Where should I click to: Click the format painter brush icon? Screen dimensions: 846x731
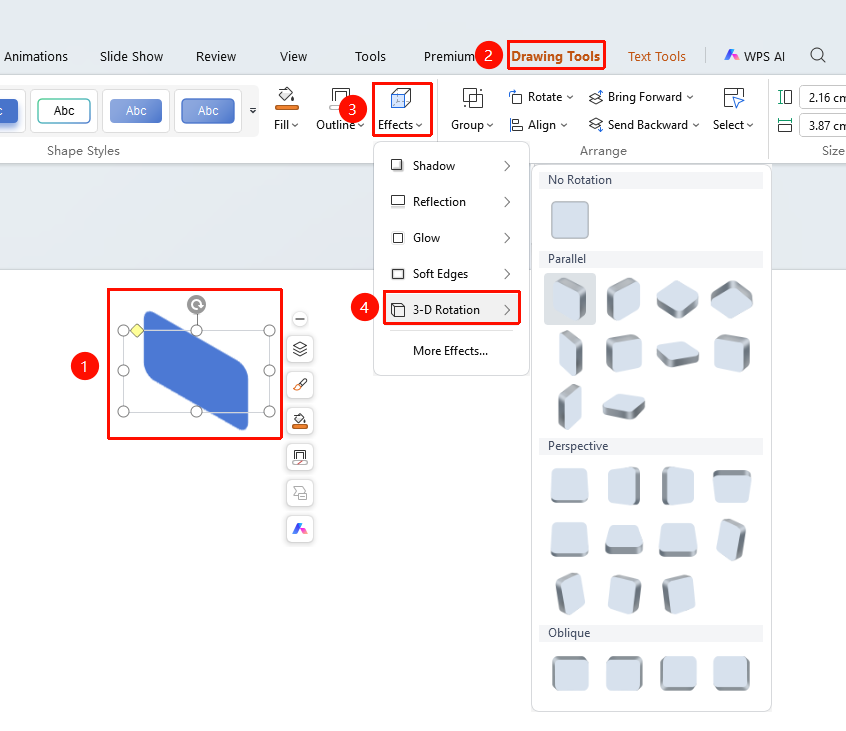point(300,385)
